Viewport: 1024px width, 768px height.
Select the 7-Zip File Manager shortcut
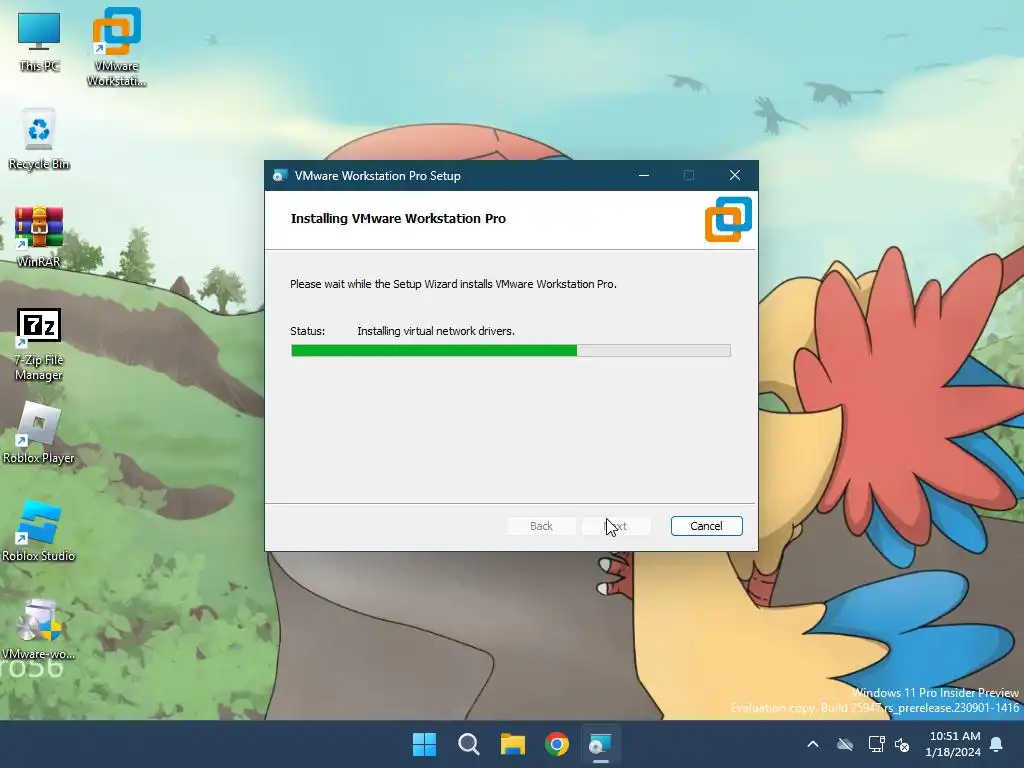(x=39, y=344)
